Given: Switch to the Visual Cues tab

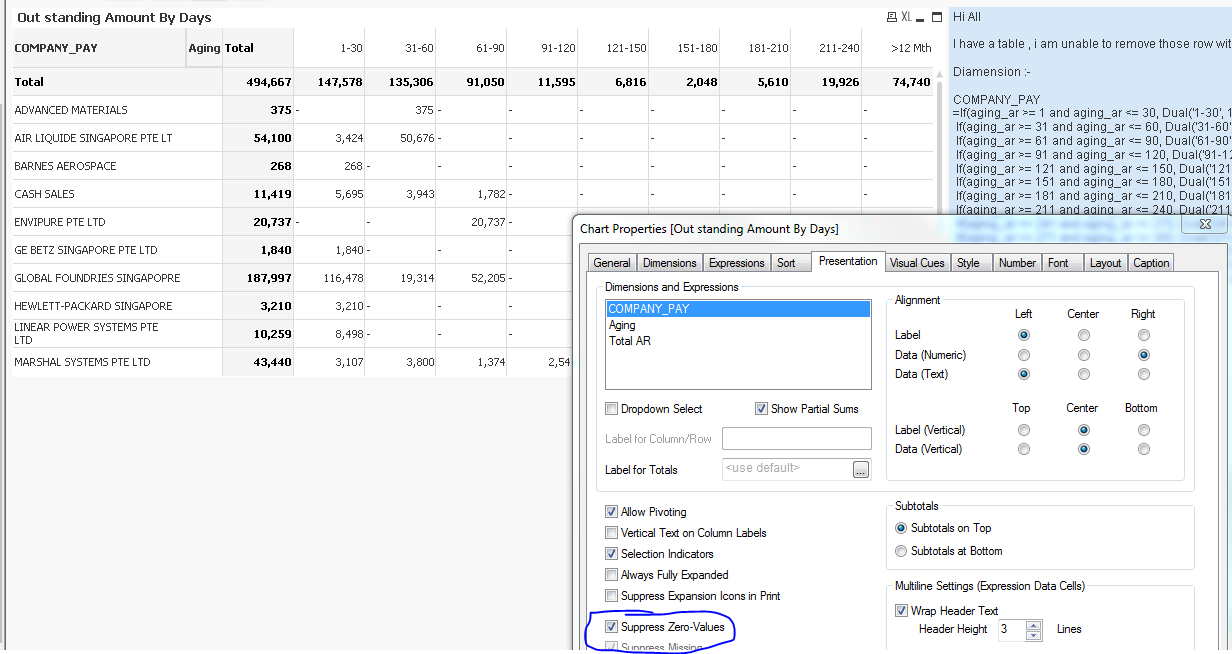Looking at the screenshot, I should 917,263.
